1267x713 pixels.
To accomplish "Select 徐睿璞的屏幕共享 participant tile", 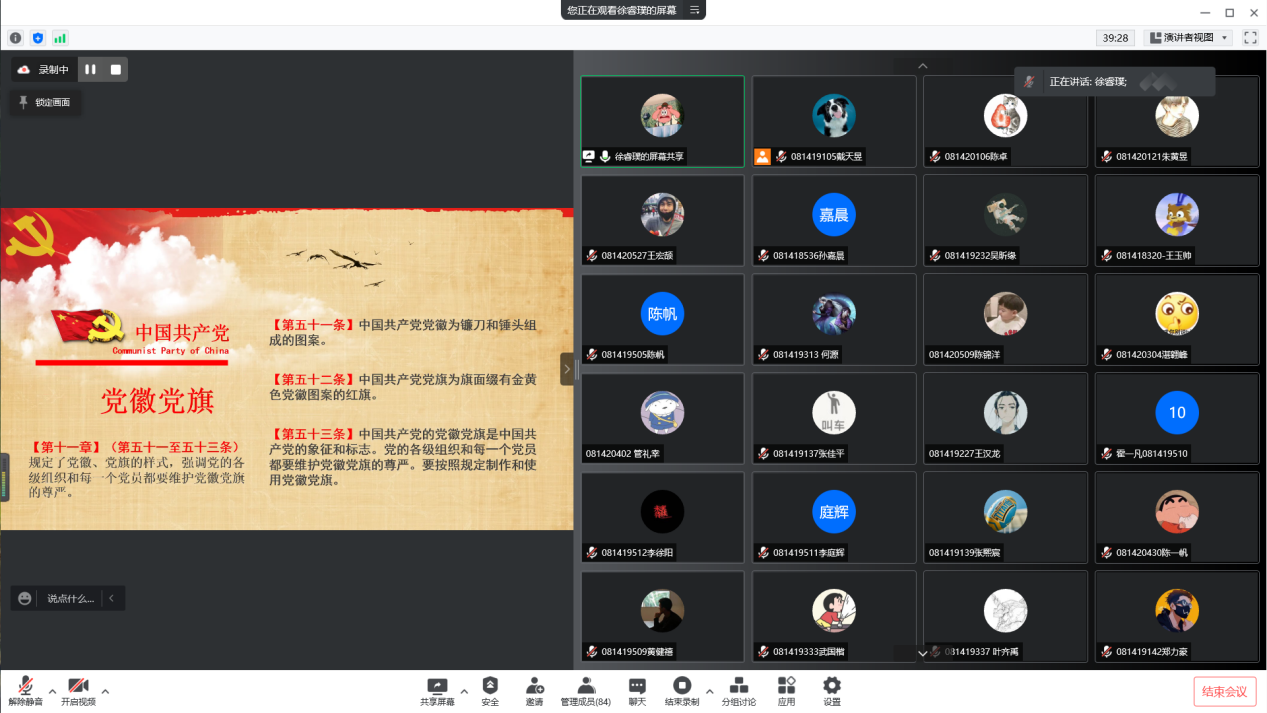I will [662, 121].
